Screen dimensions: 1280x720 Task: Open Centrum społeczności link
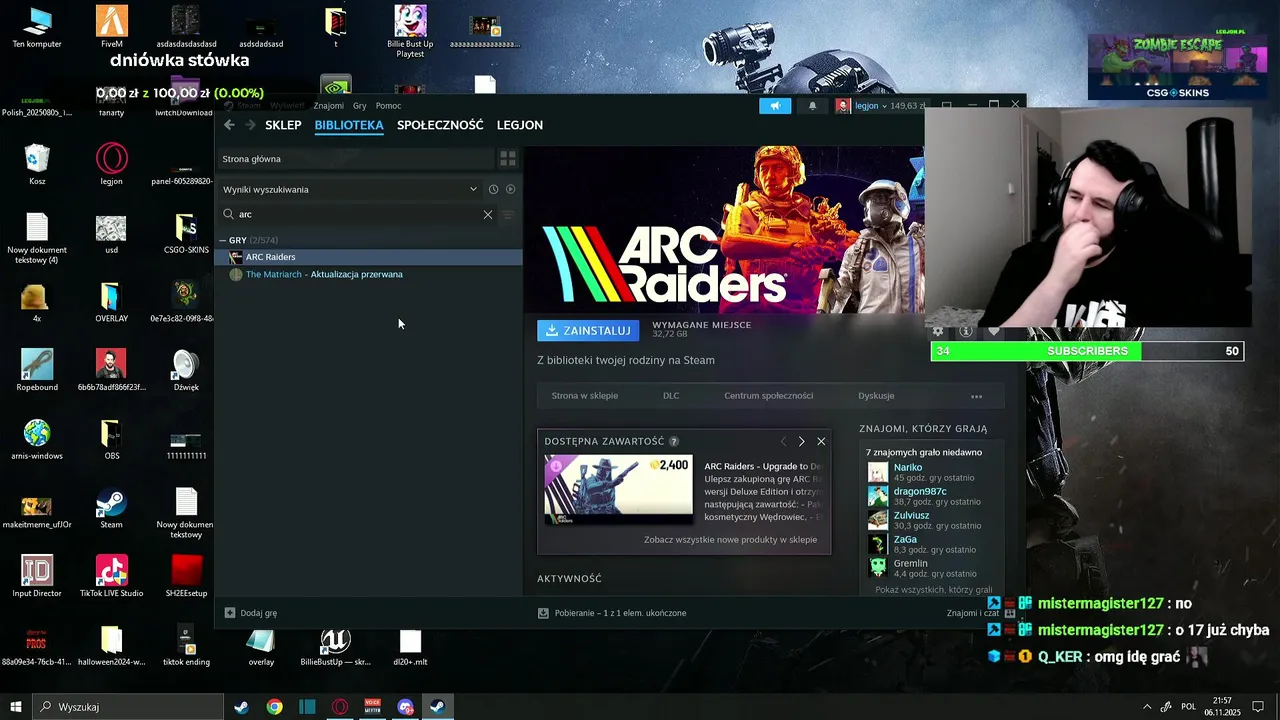tap(768, 396)
